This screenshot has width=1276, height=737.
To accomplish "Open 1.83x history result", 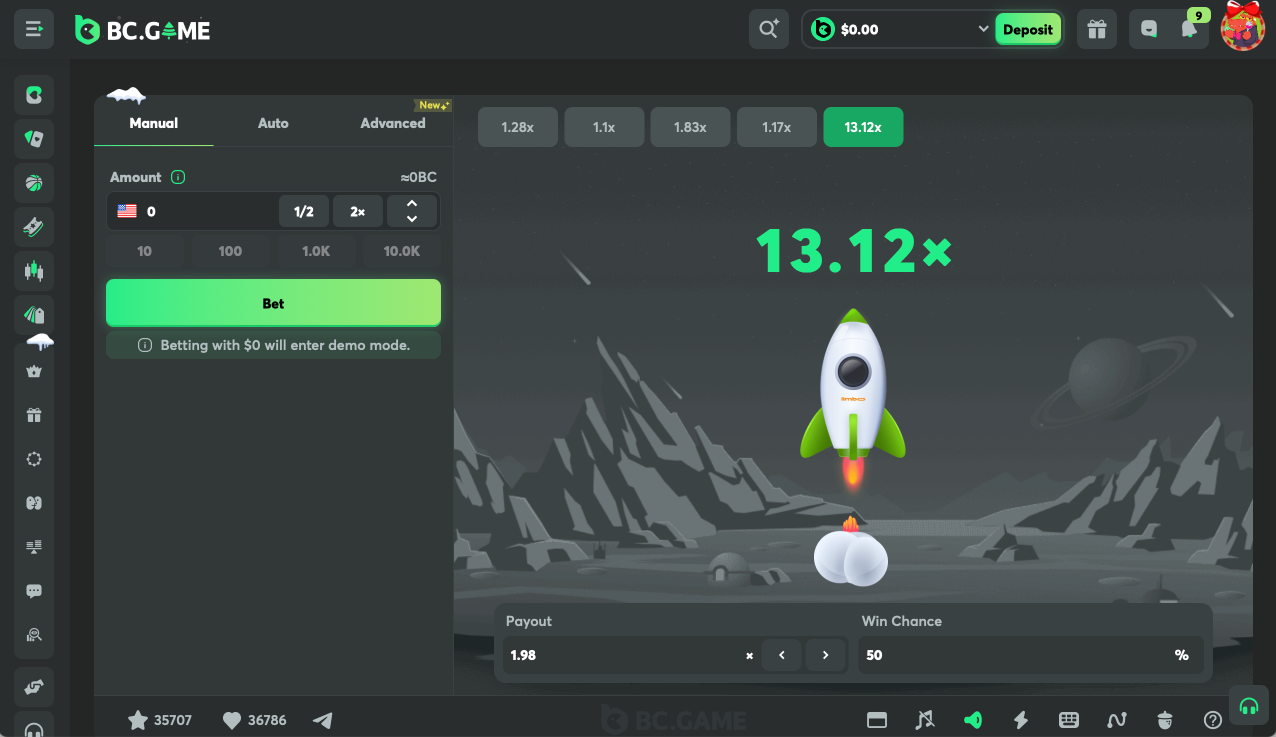I will coord(690,127).
